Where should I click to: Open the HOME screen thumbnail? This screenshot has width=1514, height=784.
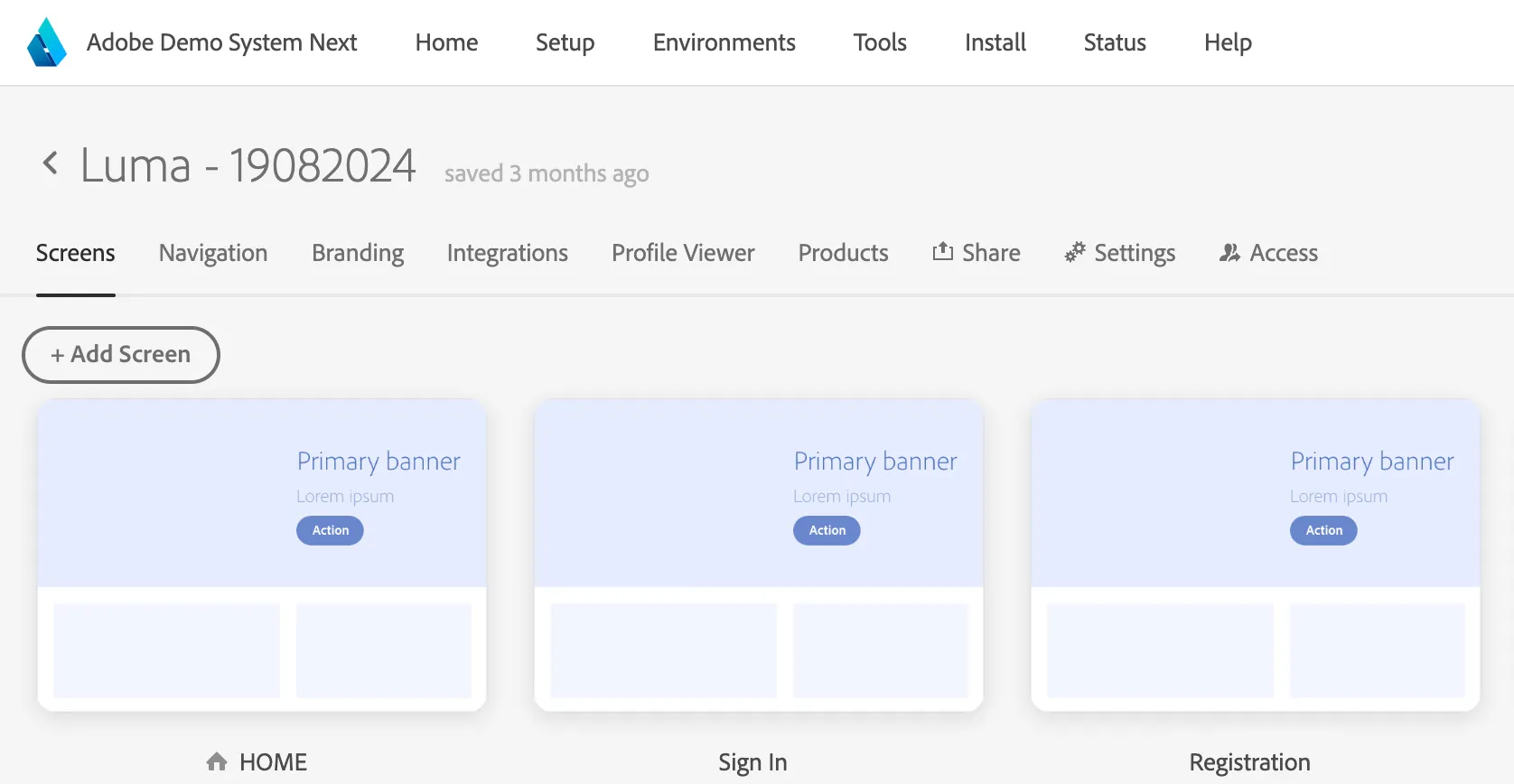262,555
